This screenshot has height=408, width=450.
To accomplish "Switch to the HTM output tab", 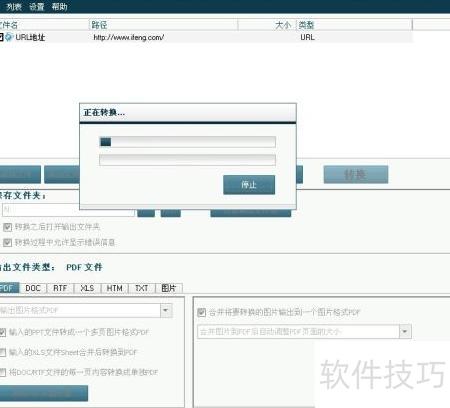I will coord(115,288).
